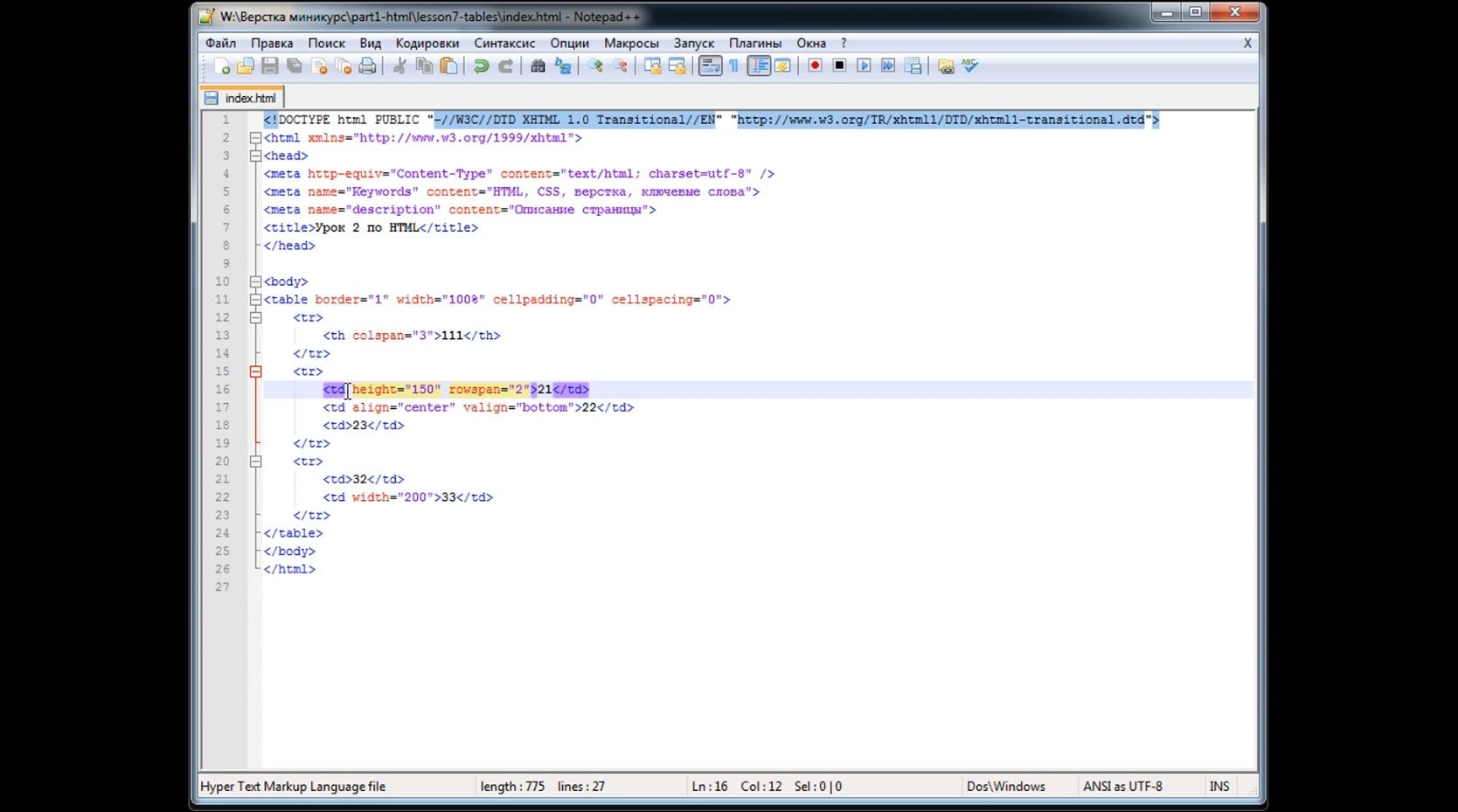
Task: Open the Опции menu
Action: click(x=570, y=43)
